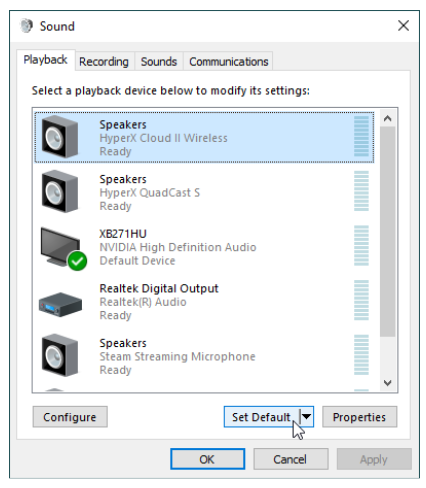The image size is (426, 488).
Task: Open Properties for the selected device
Action: pos(359,417)
